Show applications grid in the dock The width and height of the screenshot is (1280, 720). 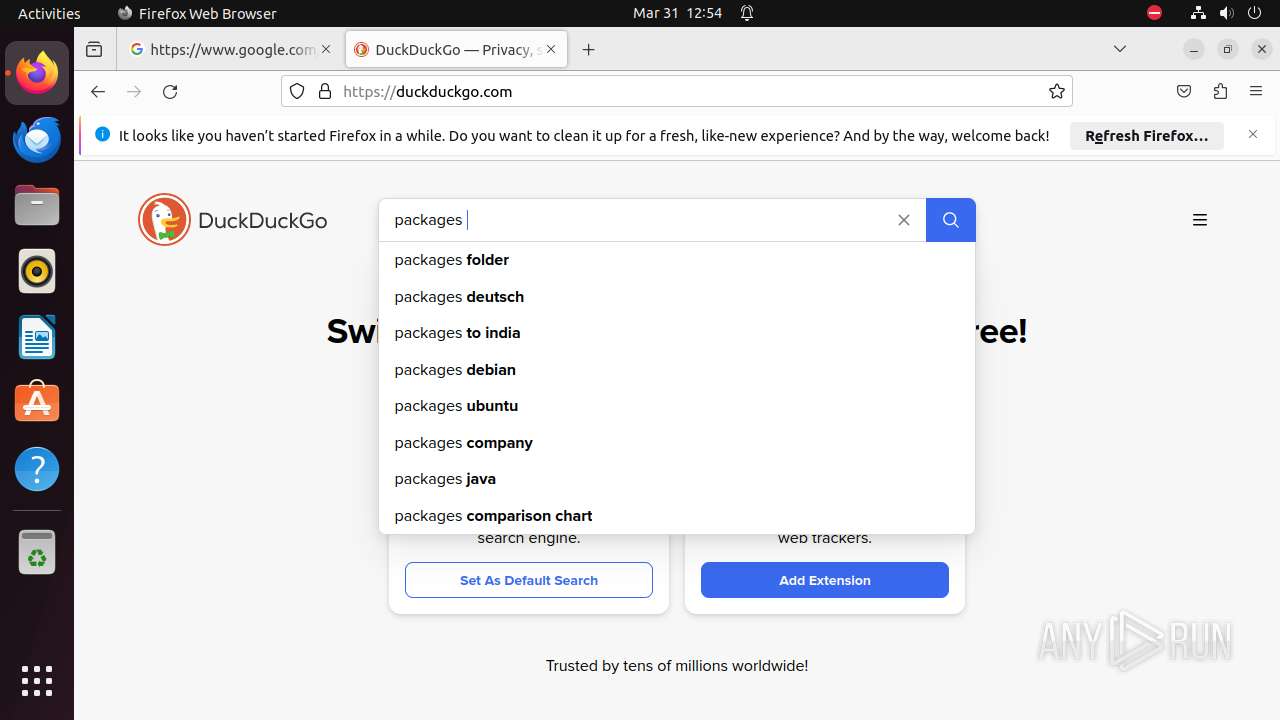coord(37,680)
